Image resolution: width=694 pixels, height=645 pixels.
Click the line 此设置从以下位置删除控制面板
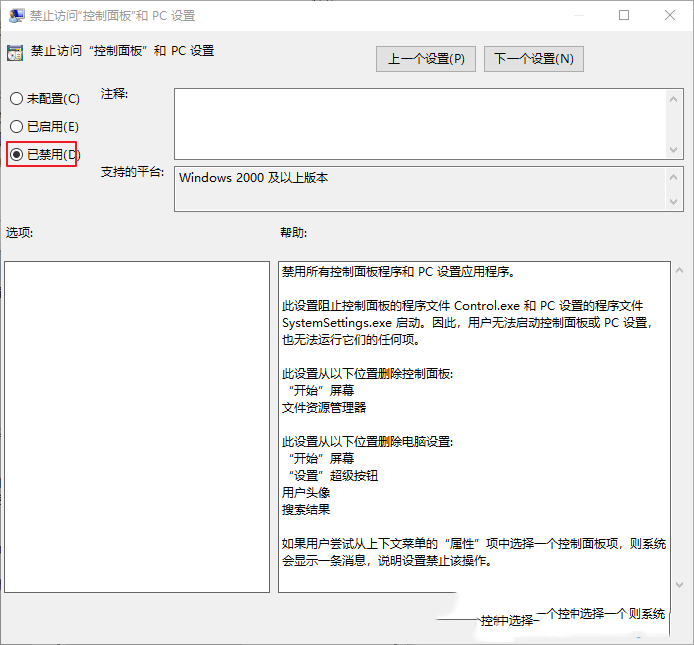[x=367, y=374]
